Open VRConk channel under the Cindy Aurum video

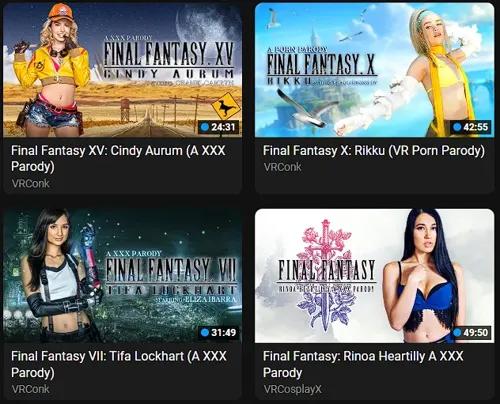point(30,183)
